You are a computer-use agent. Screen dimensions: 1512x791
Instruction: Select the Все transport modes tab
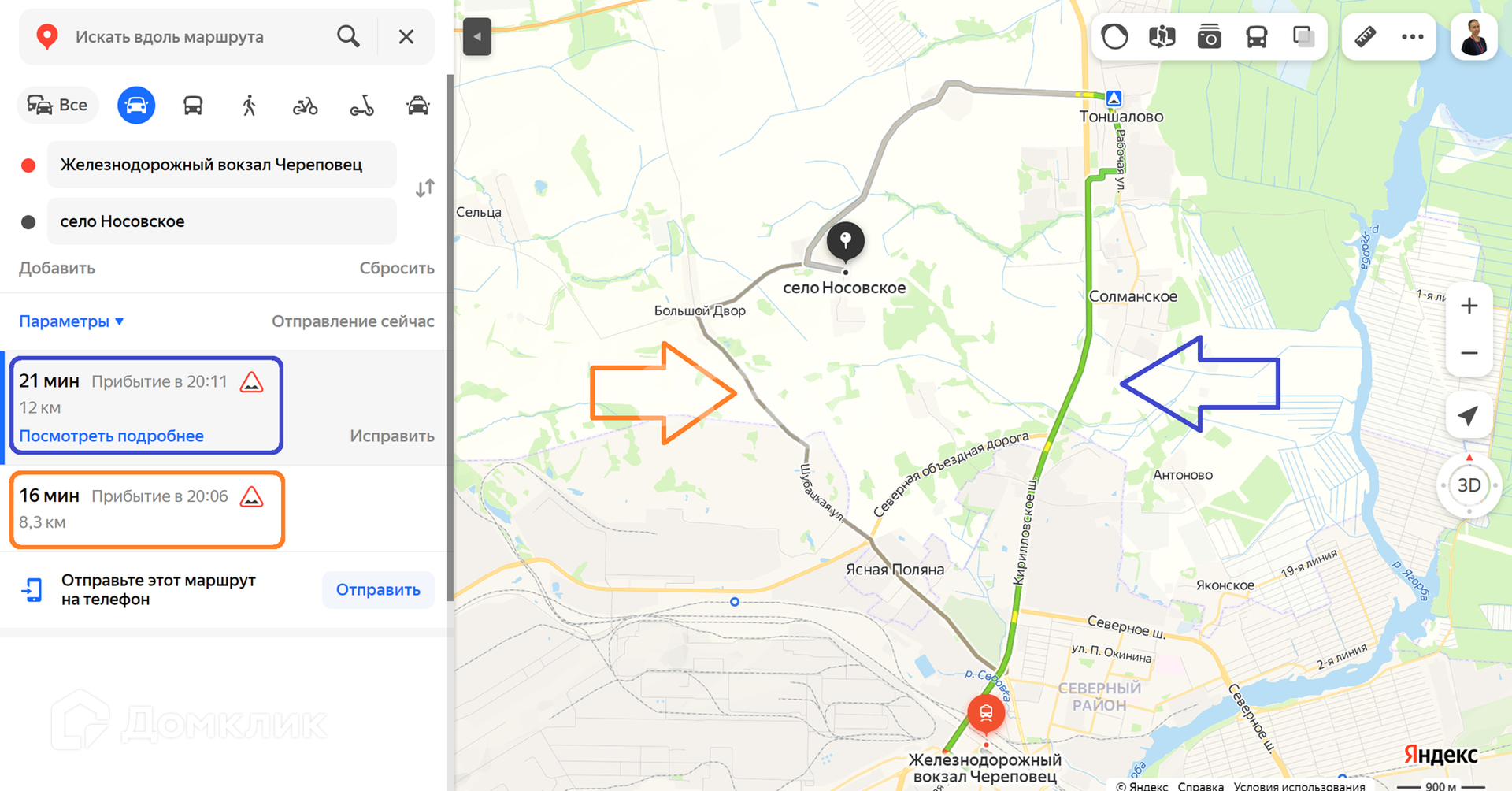(x=57, y=106)
